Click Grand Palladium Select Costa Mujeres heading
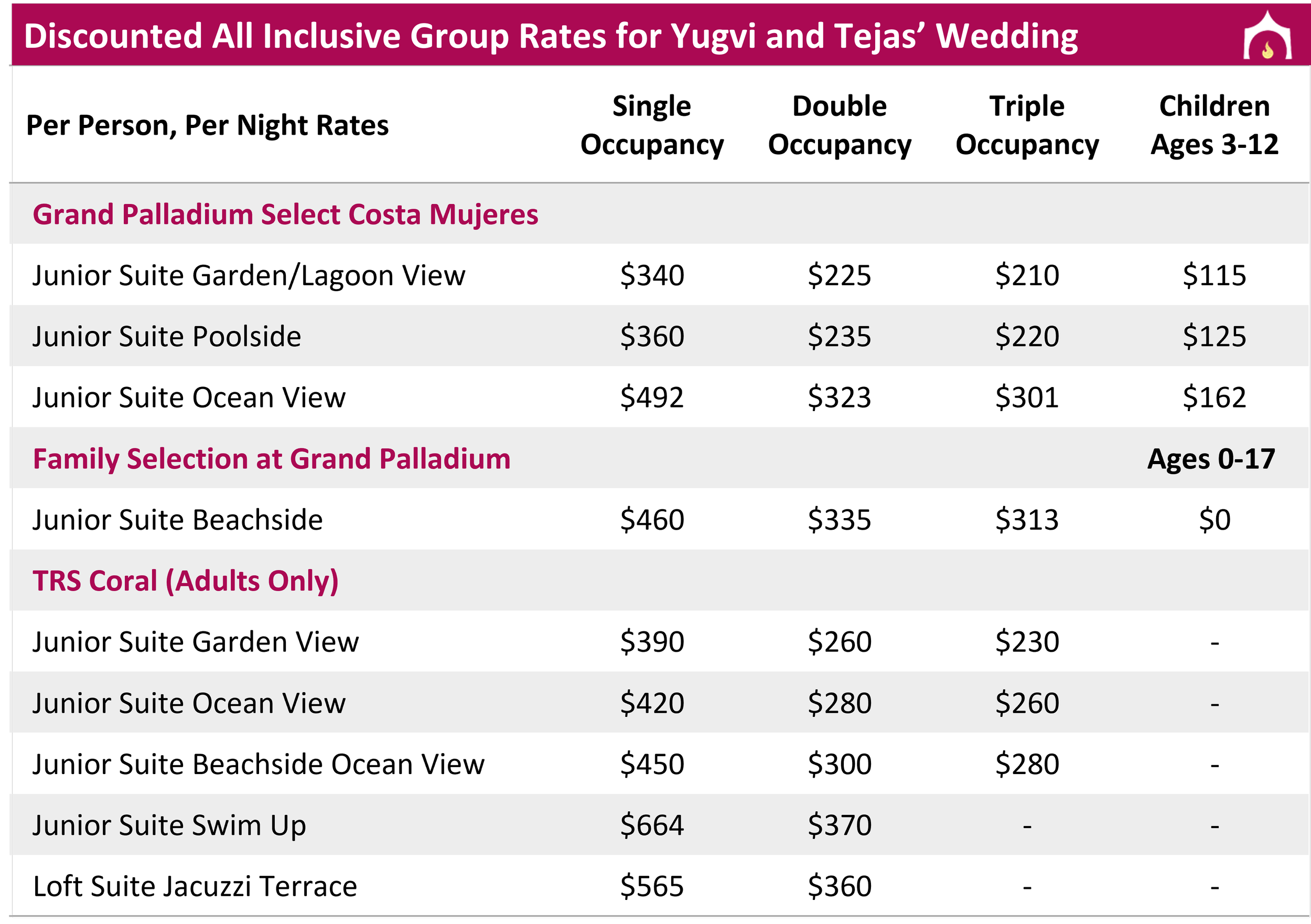This screenshot has width=1311, height=924. pos(285,214)
